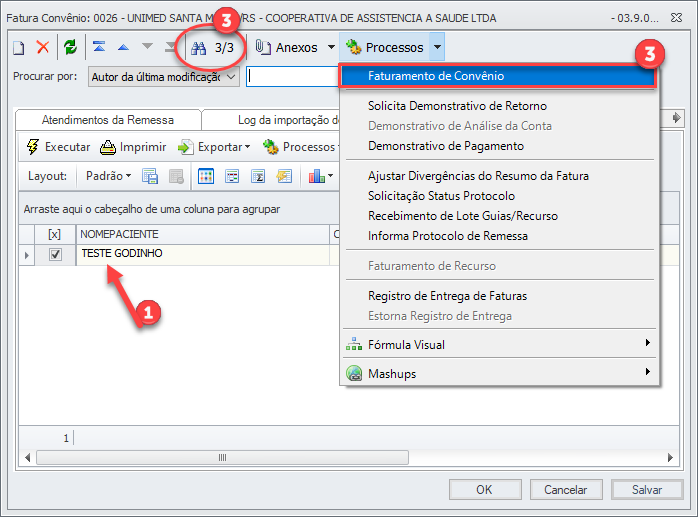
Task: Click the tab scroll right arrow
Action: tap(677, 118)
